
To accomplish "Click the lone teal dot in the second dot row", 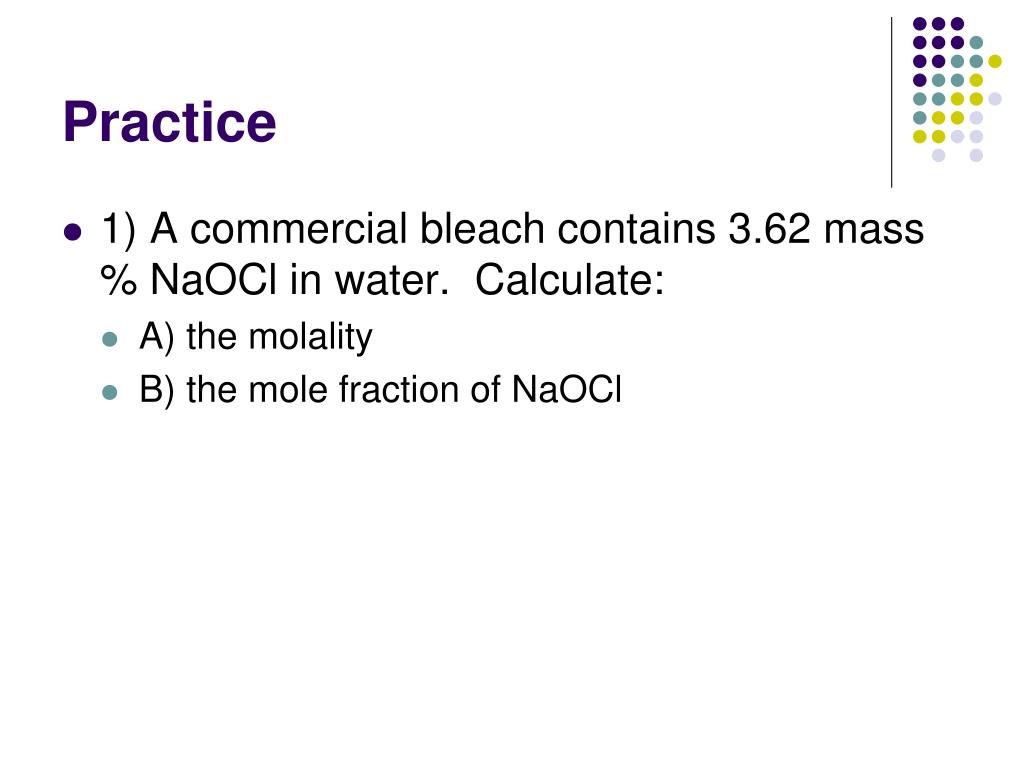I will tap(976, 43).
